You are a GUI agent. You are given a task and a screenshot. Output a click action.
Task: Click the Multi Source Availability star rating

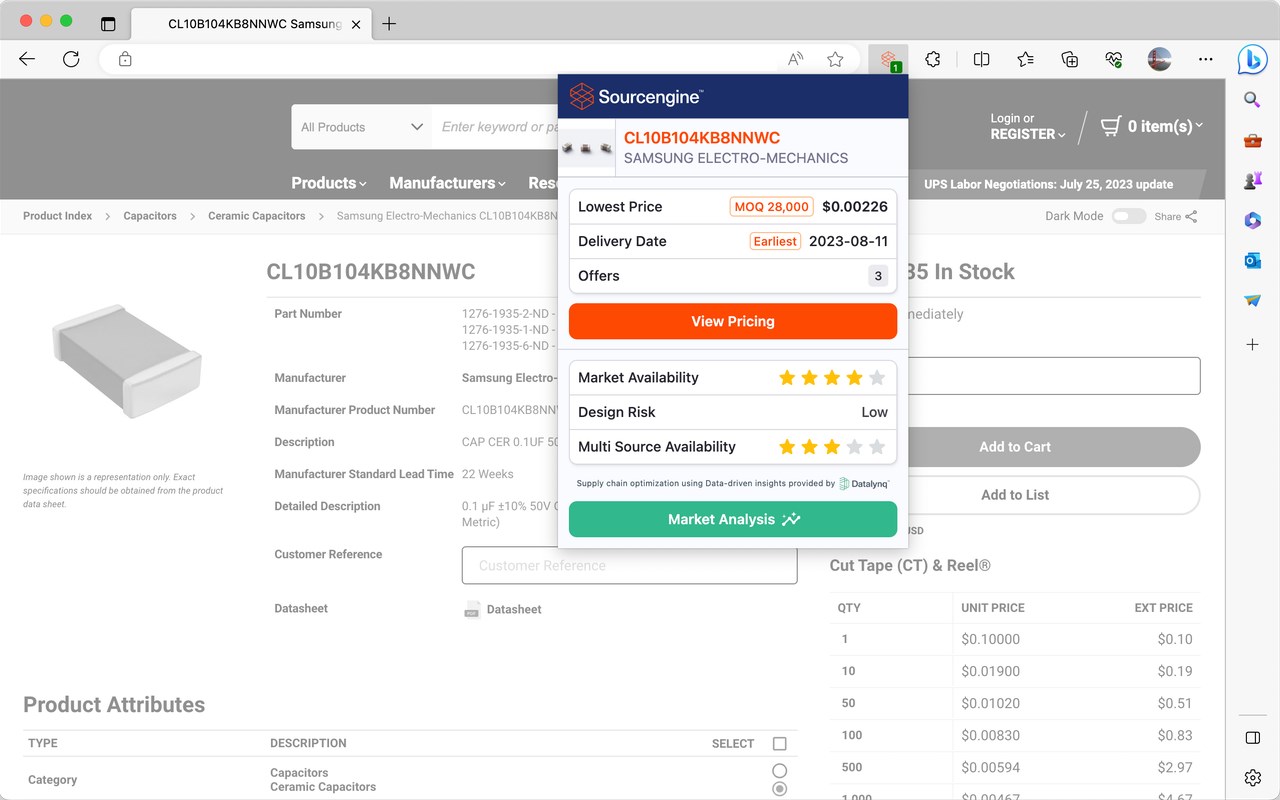click(832, 447)
